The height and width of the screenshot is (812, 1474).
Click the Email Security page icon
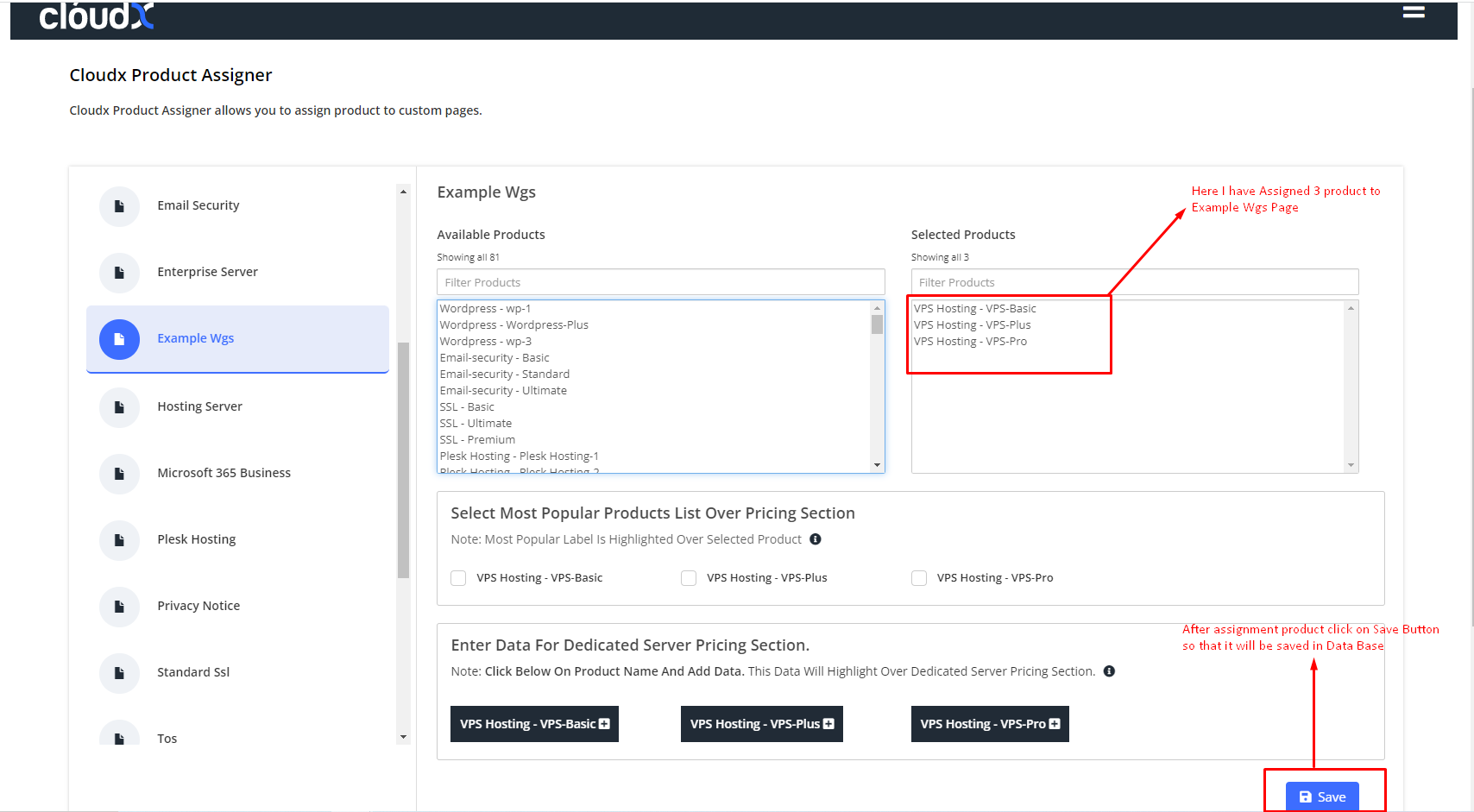119,206
